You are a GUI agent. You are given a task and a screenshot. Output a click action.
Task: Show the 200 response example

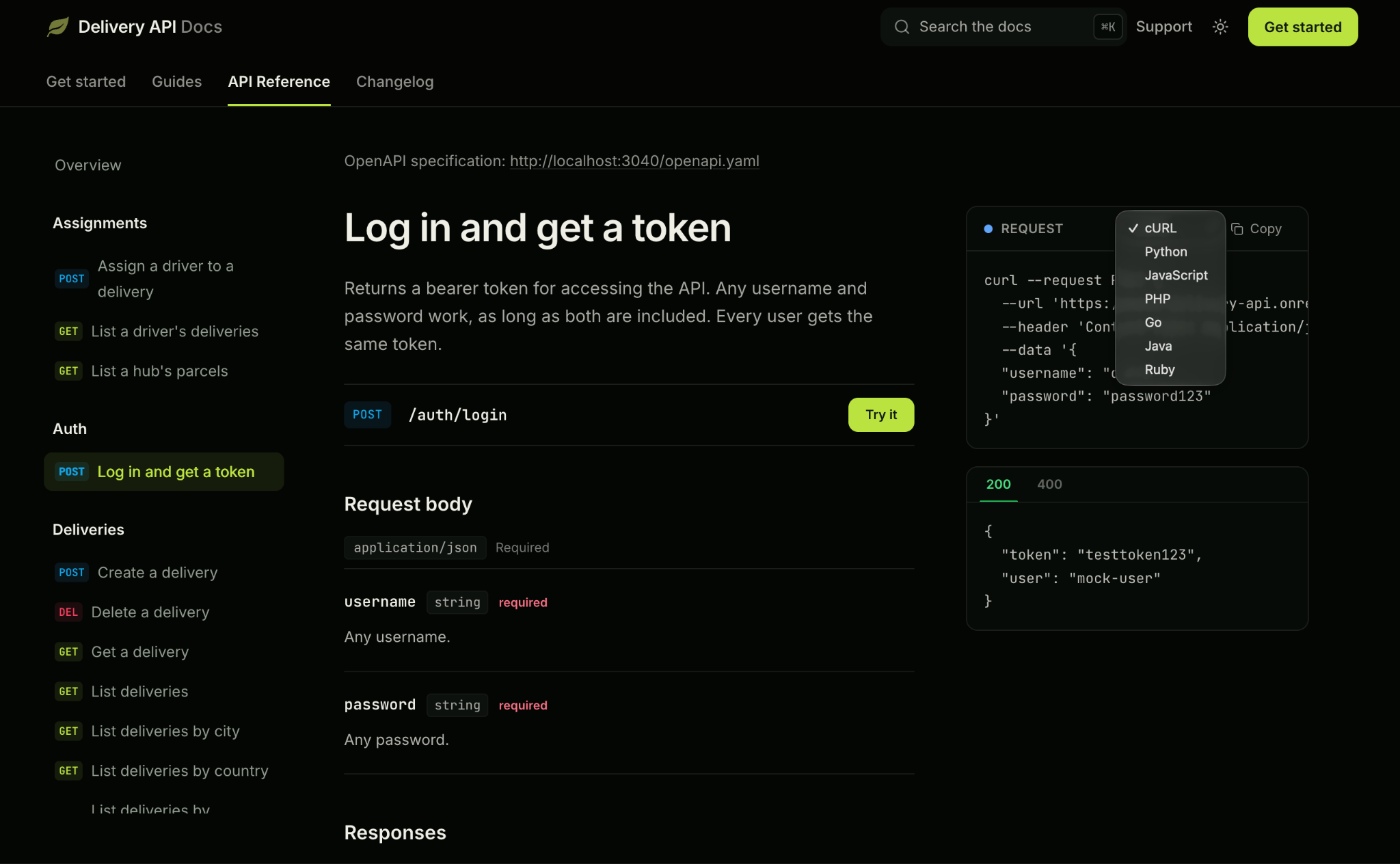[x=998, y=485]
